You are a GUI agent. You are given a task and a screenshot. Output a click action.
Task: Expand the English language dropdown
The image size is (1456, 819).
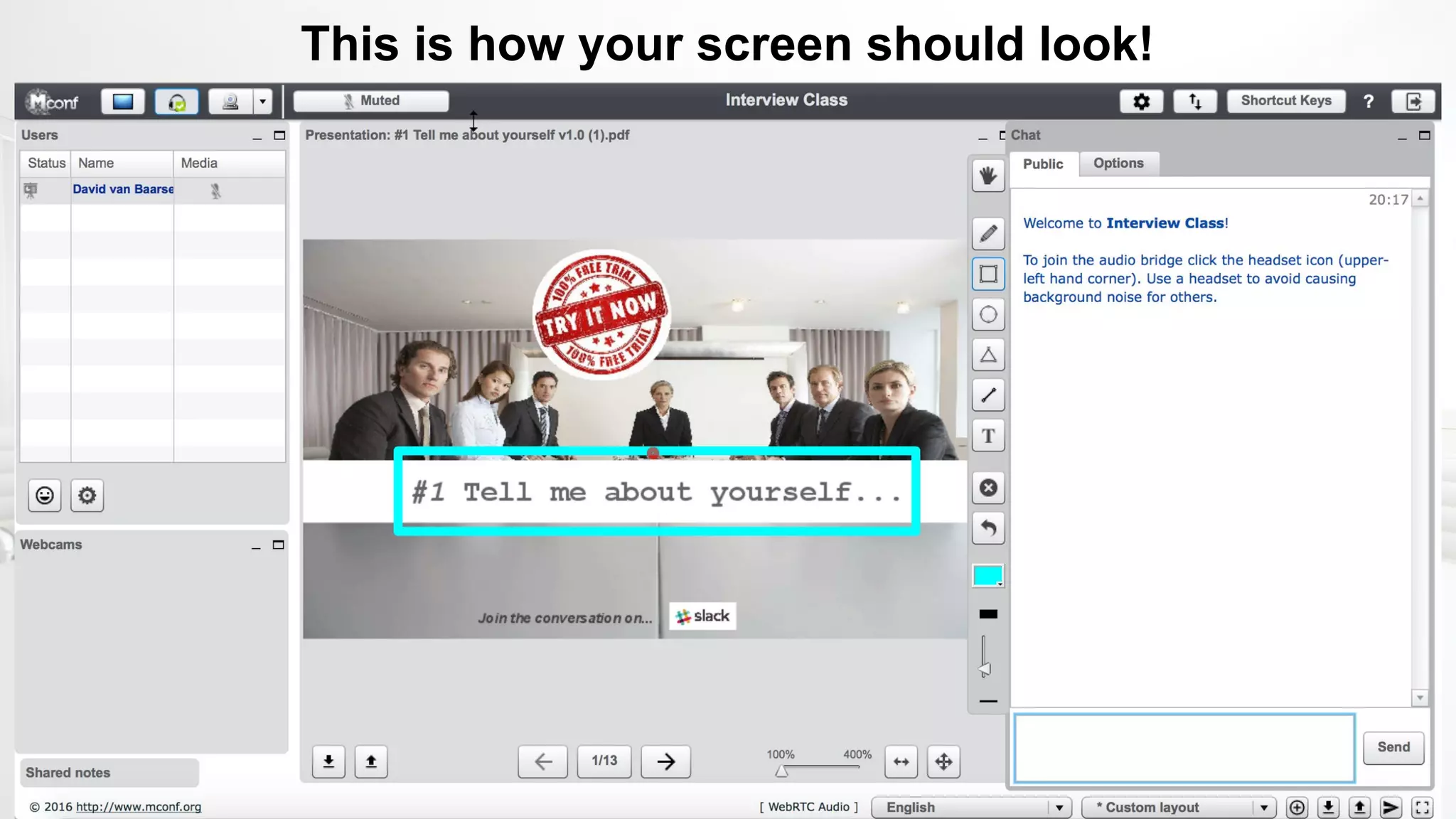(x=1059, y=808)
